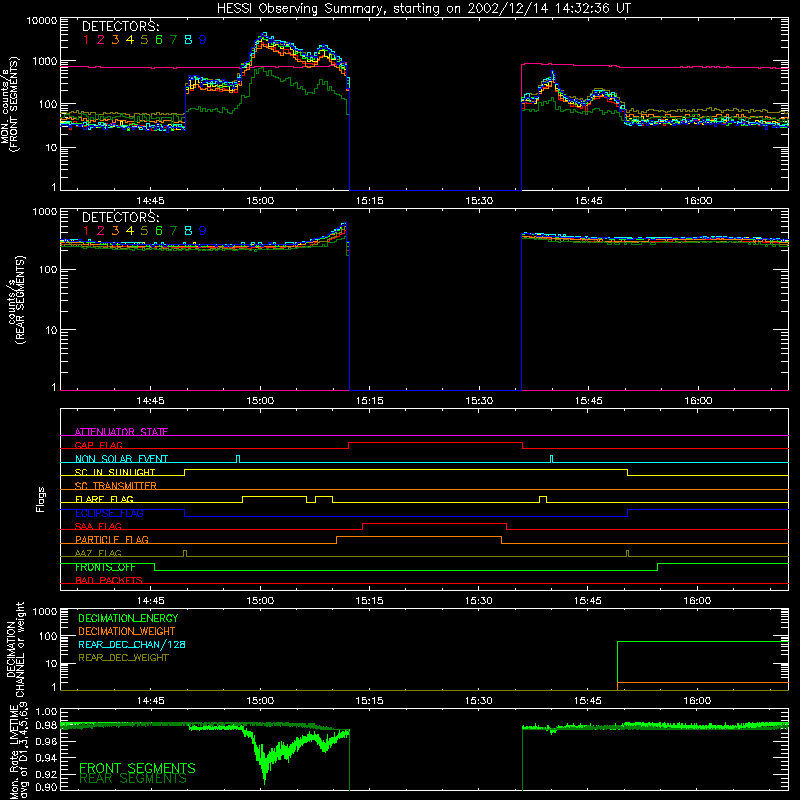Click the REAR_DEC_CHAN/128 legend entry

132,644
